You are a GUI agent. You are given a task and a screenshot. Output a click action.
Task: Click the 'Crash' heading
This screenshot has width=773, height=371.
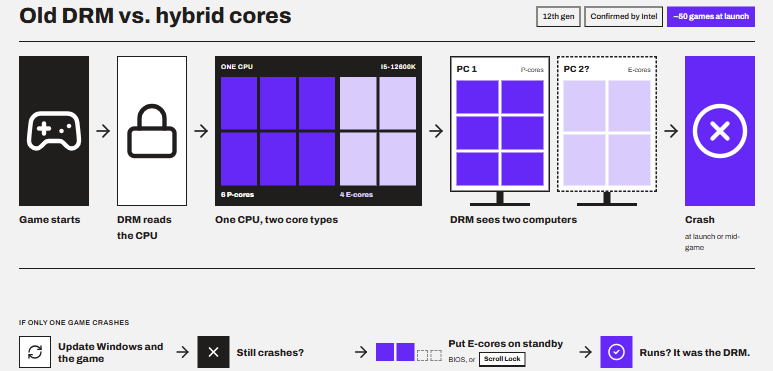tap(700, 220)
